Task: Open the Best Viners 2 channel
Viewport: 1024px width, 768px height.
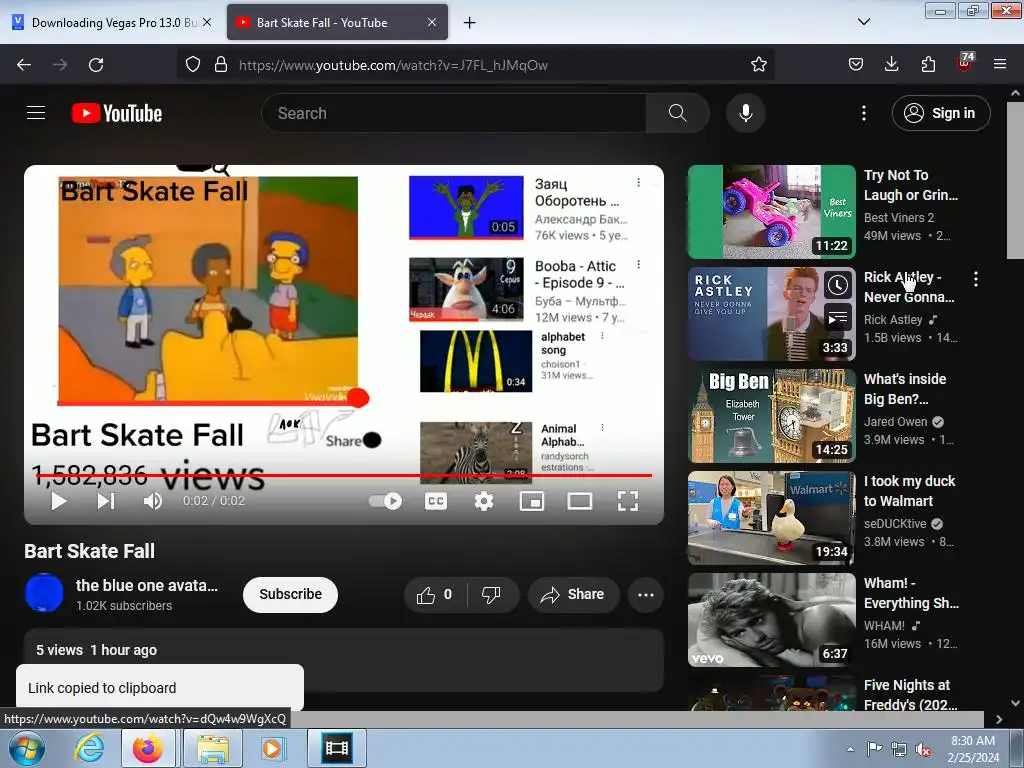Action: click(x=899, y=217)
